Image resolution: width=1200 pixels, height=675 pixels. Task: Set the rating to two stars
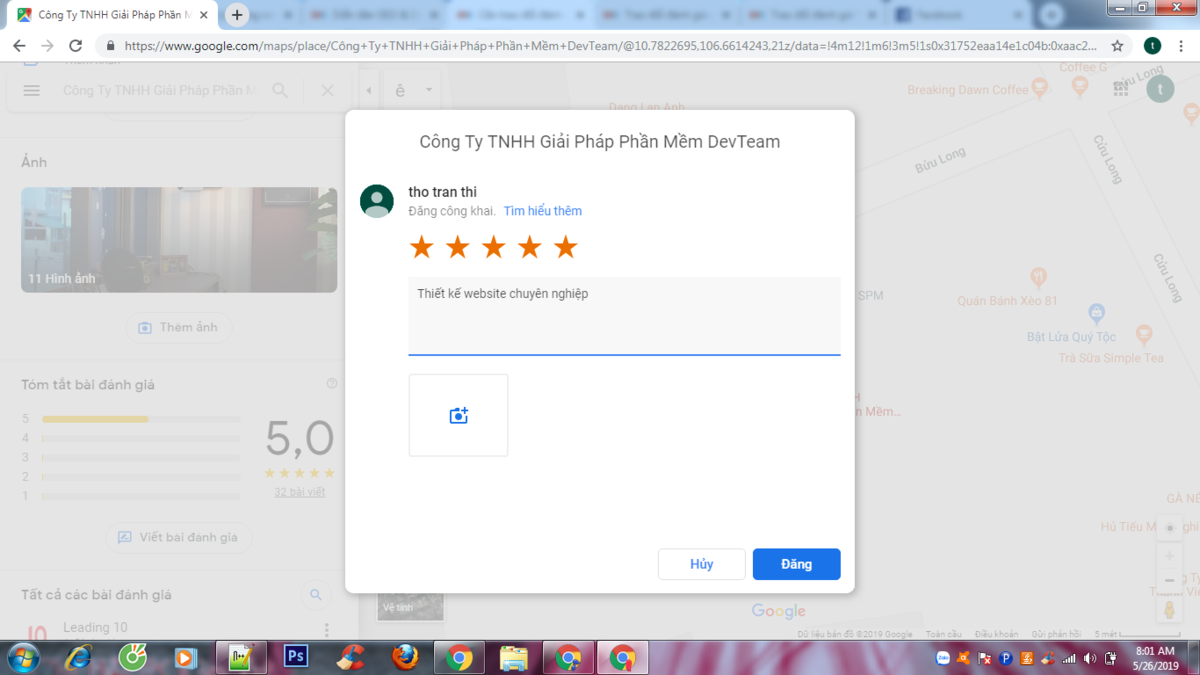click(x=457, y=247)
